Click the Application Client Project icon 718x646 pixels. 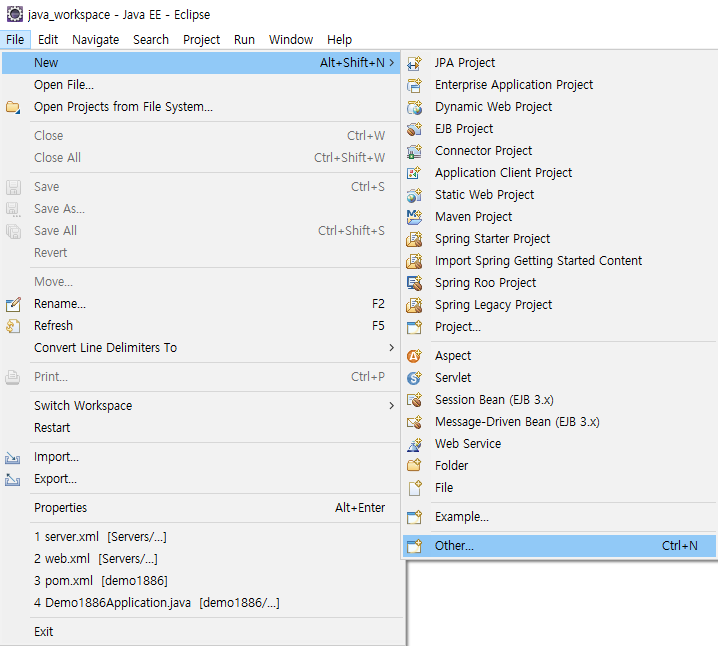(414, 173)
